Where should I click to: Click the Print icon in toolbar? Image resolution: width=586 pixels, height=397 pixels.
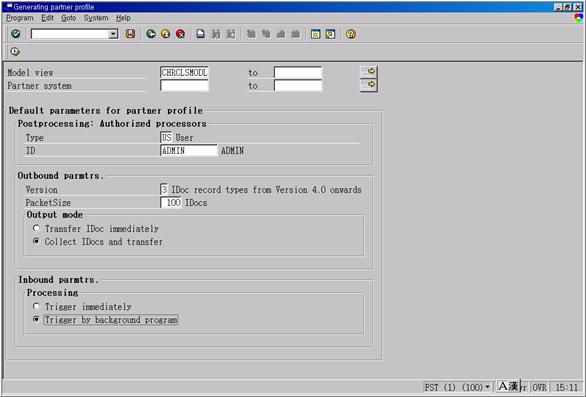[x=201, y=34]
